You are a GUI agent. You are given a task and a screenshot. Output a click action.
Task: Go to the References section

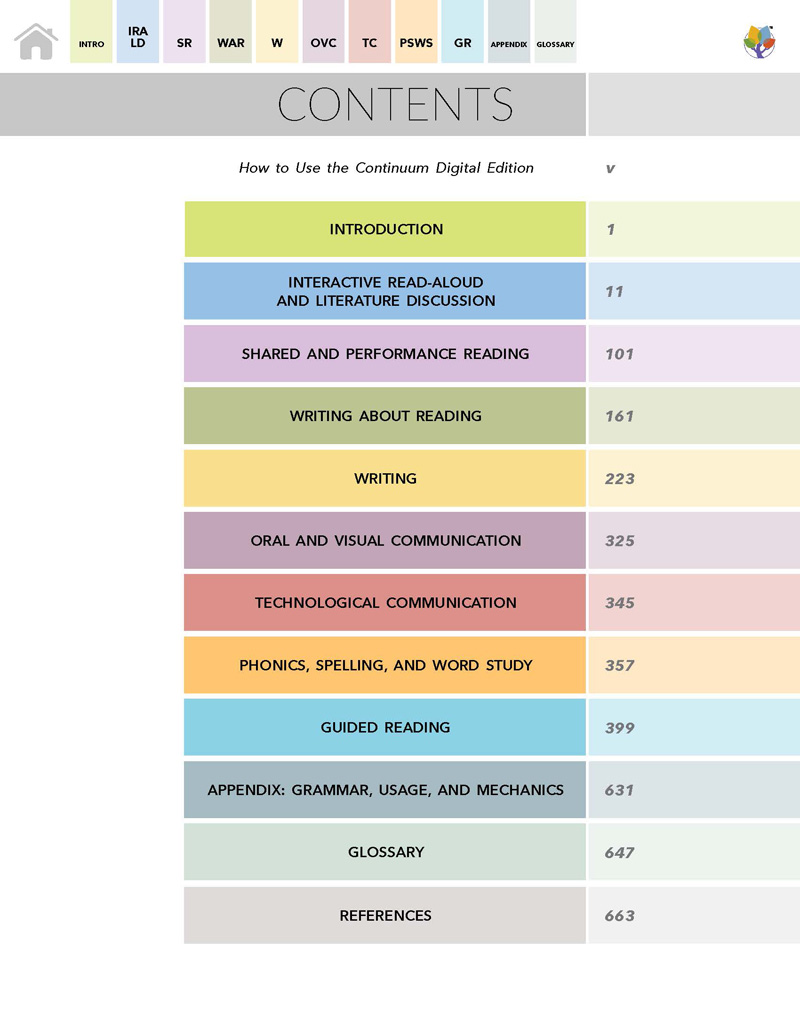pyautogui.click(x=385, y=915)
